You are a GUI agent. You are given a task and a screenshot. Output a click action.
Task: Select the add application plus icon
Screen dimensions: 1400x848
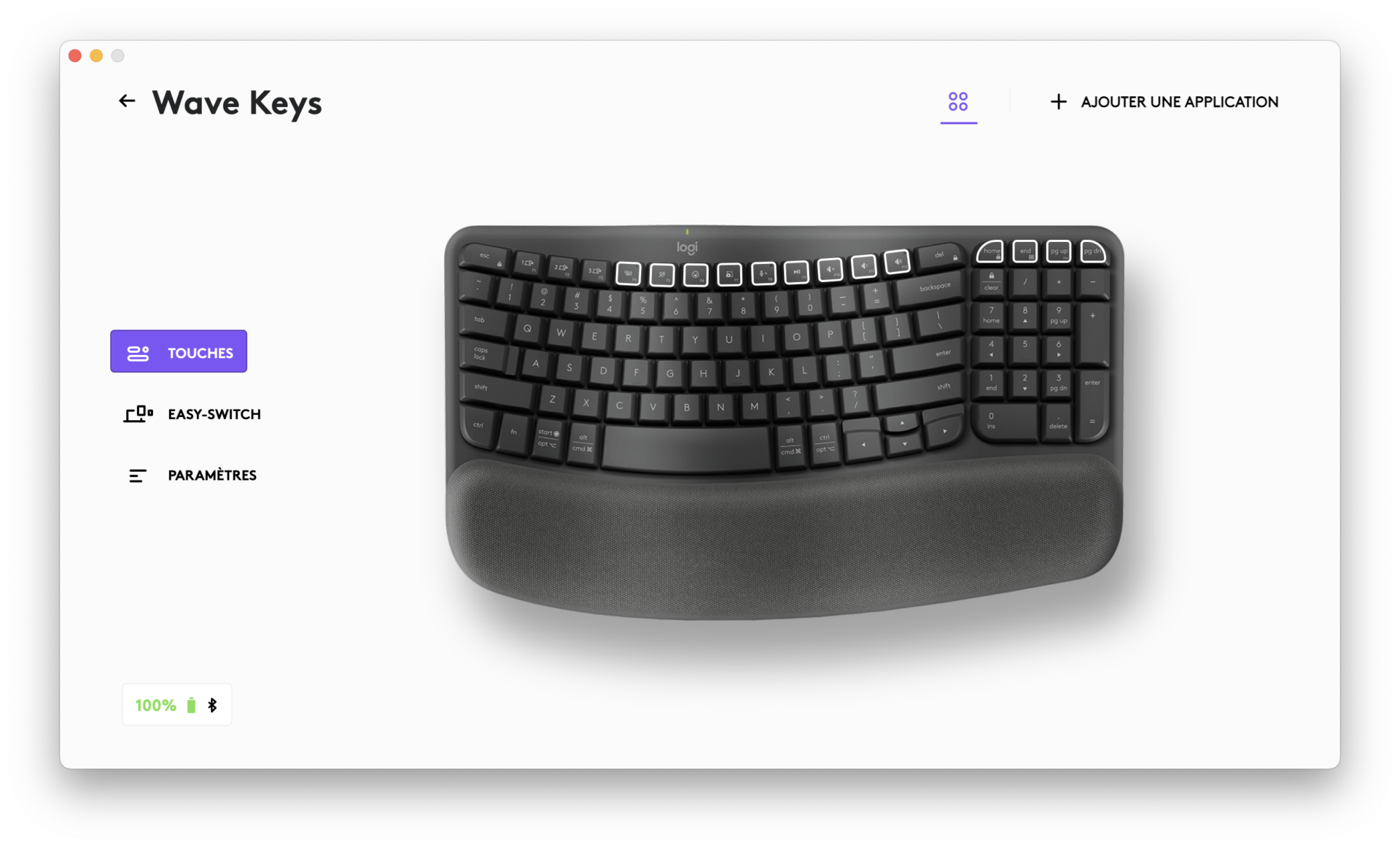pyautogui.click(x=1058, y=101)
